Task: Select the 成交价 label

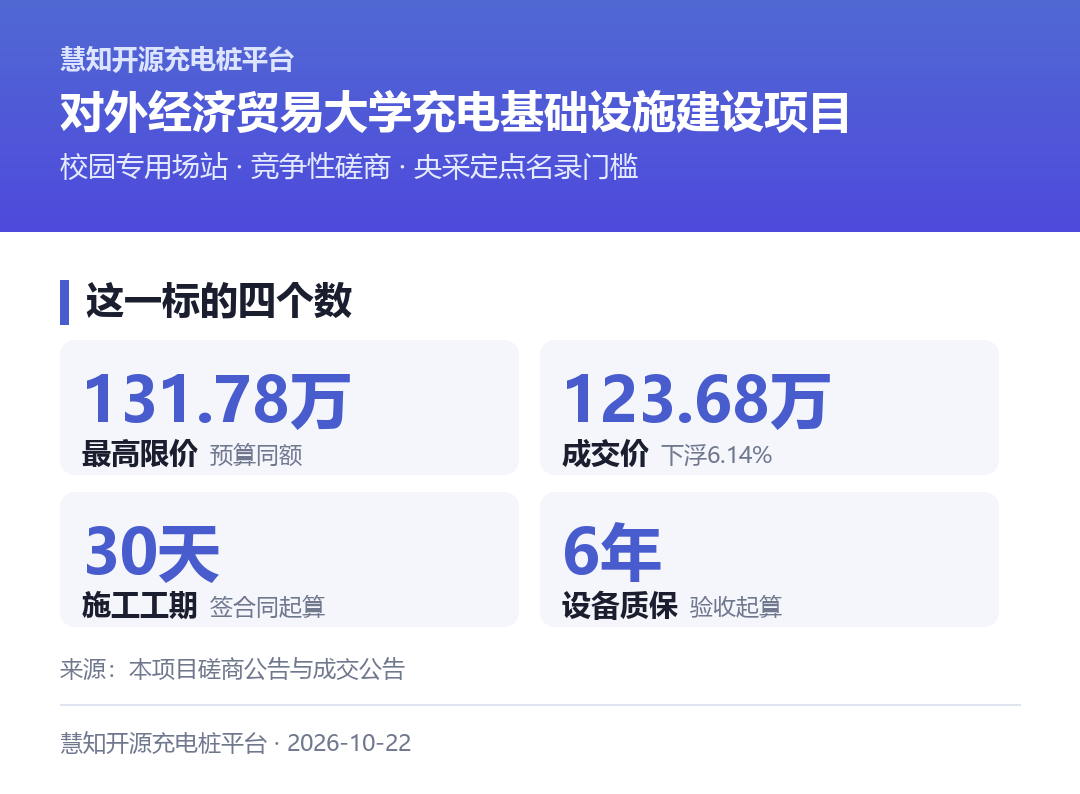Action: [x=605, y=455]
